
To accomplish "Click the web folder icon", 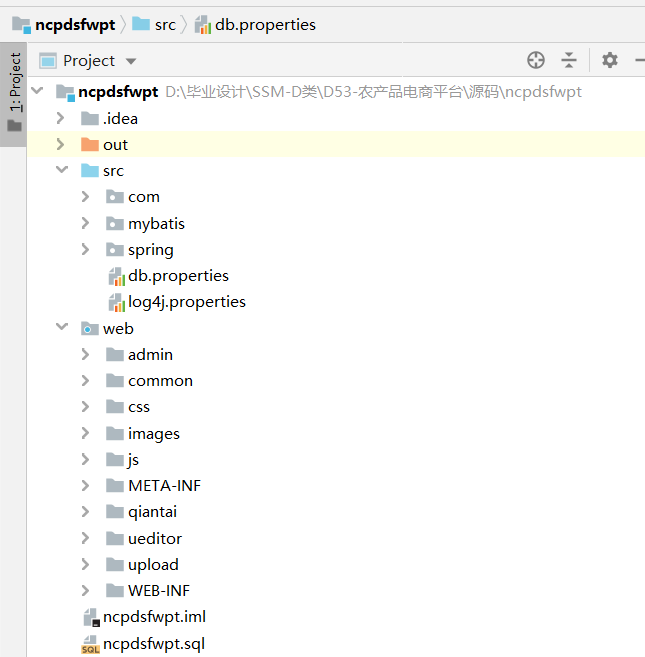I will pyautogui.click(x=90, y=329).
